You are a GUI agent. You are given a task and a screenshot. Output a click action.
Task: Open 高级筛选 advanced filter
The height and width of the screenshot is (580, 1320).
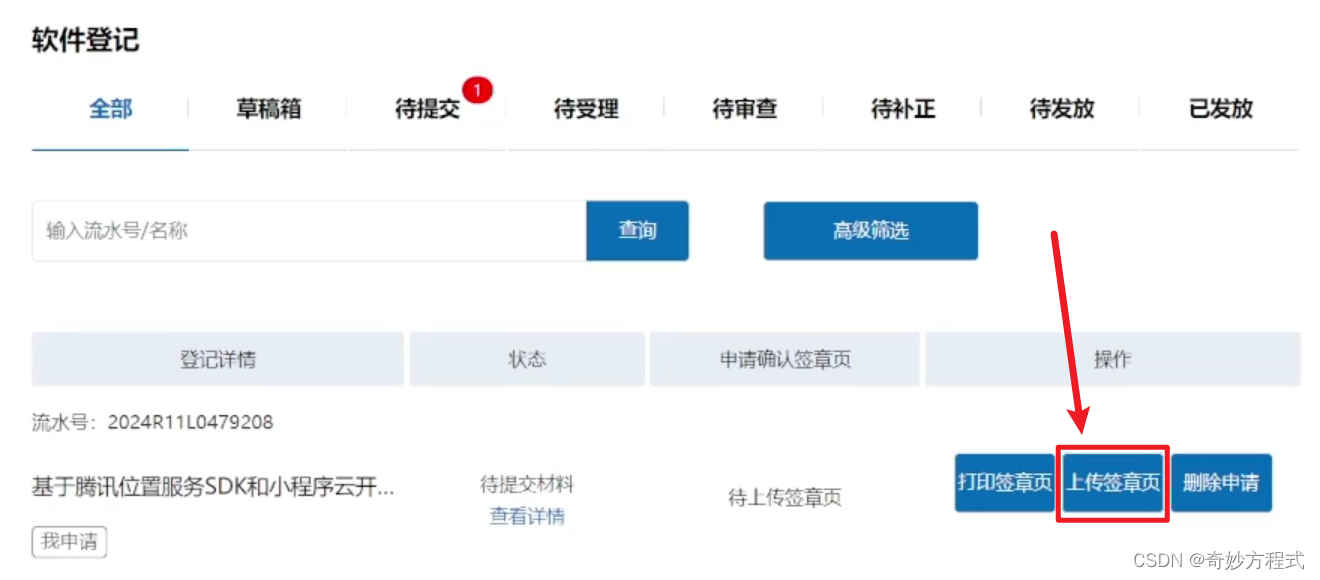[871, 231]
